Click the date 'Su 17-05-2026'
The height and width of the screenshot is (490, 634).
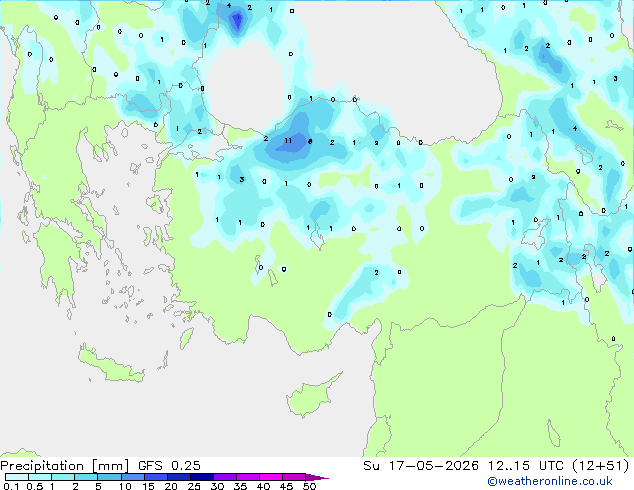click(x=421, y=466)
